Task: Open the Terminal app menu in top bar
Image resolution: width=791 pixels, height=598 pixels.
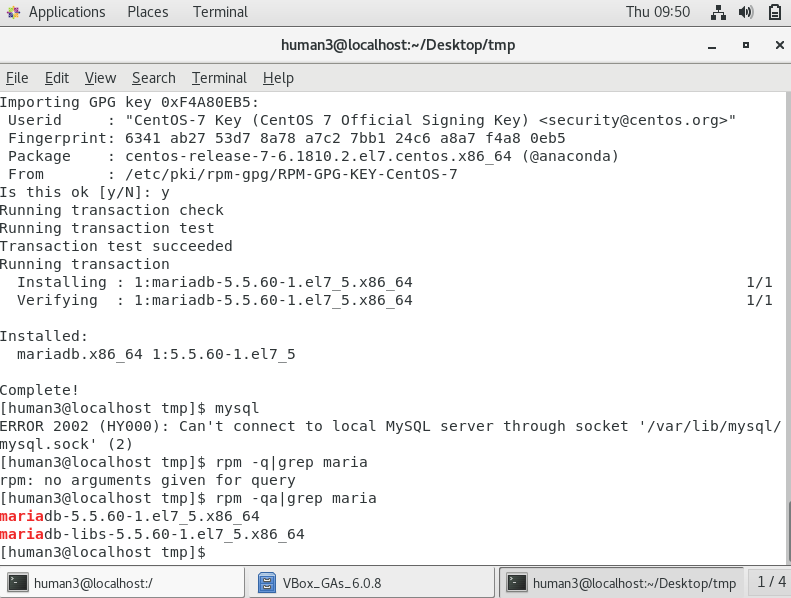Action: [x=220, y=12]
